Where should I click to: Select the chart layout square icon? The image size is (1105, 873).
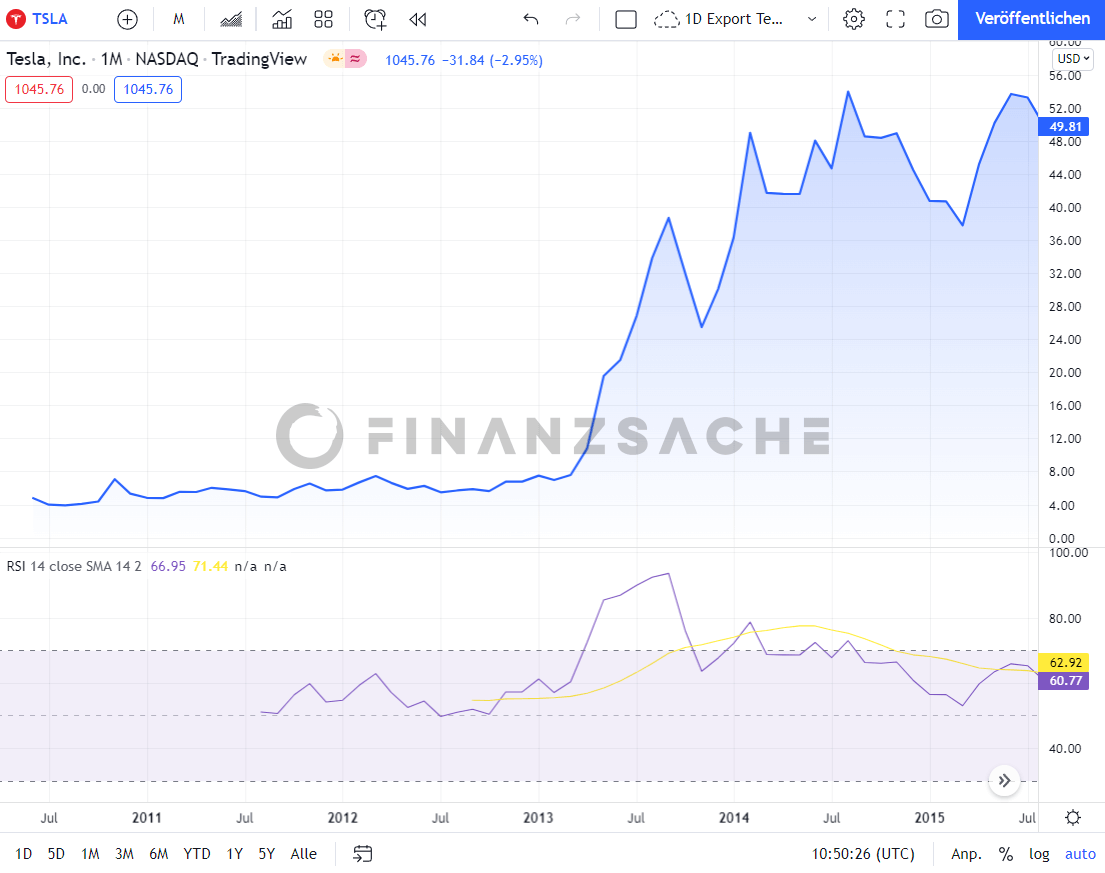(626, 20)
